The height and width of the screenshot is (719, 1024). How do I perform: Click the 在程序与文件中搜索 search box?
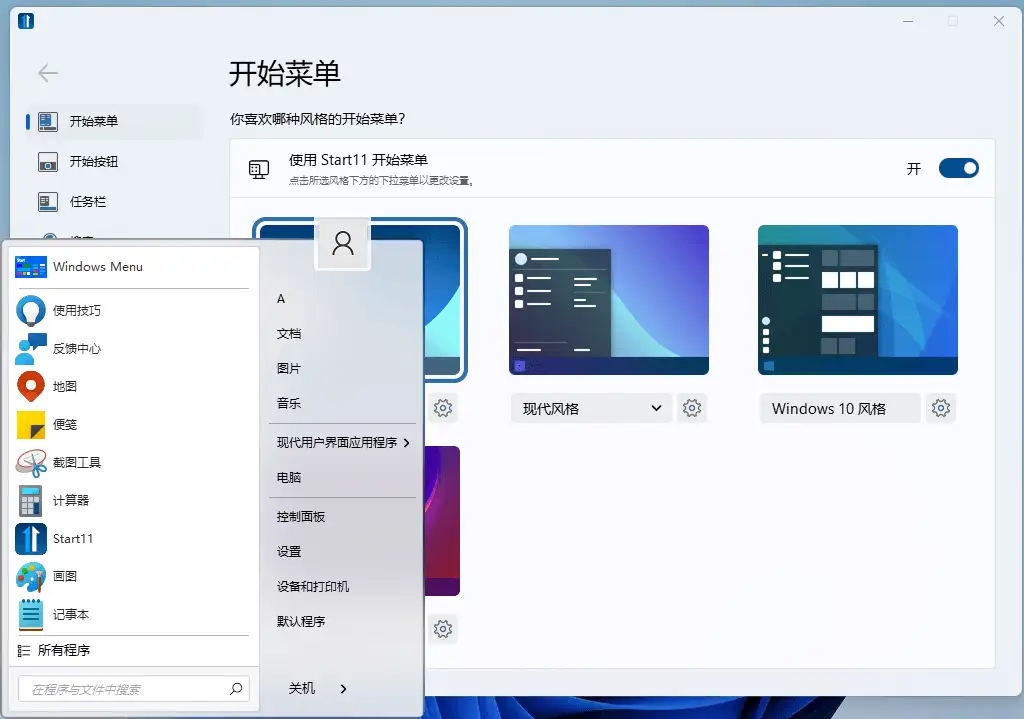click(x=130, y=689)
